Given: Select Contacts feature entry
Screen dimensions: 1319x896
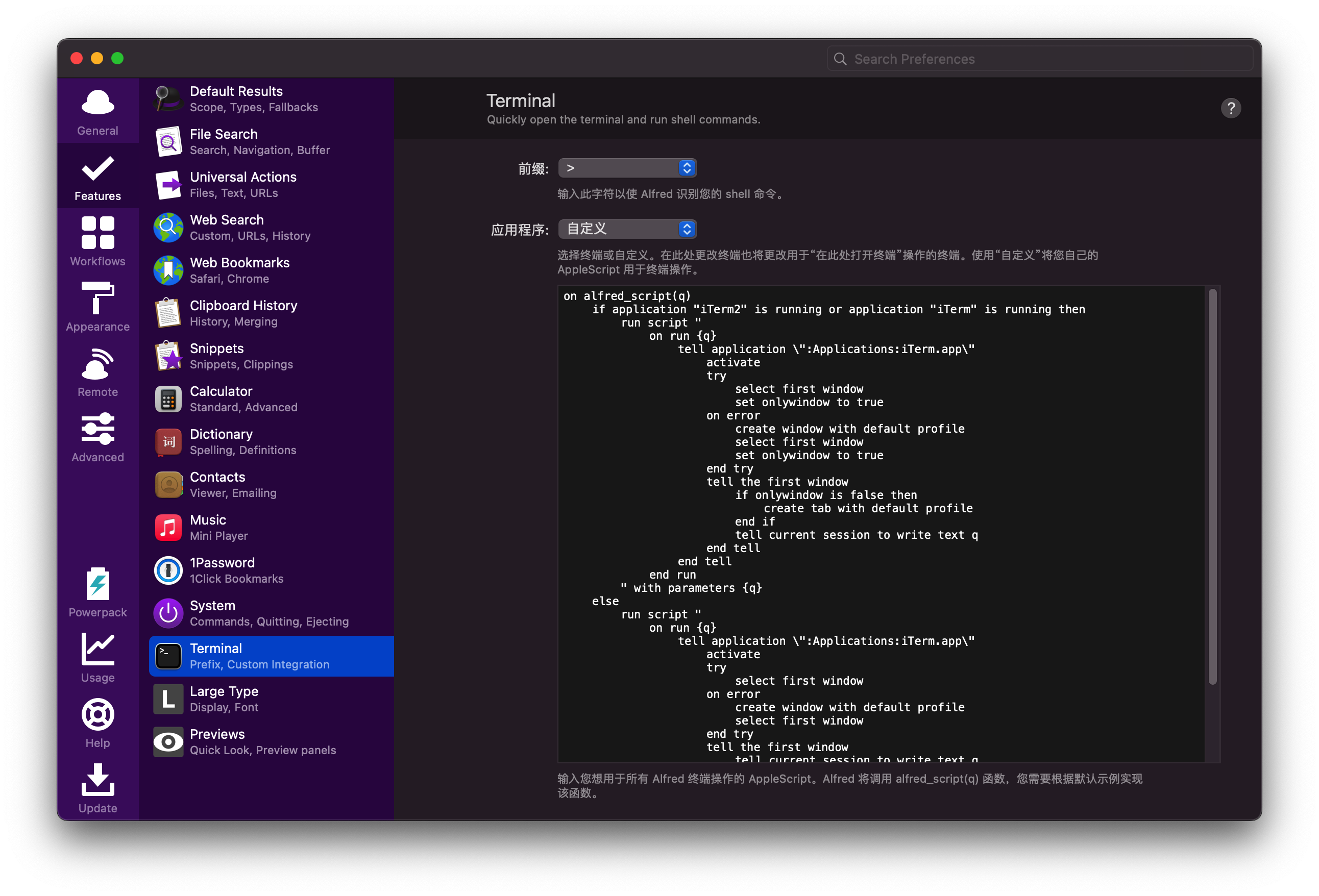Looking at the screenshot, I should (x=271, y=484).
